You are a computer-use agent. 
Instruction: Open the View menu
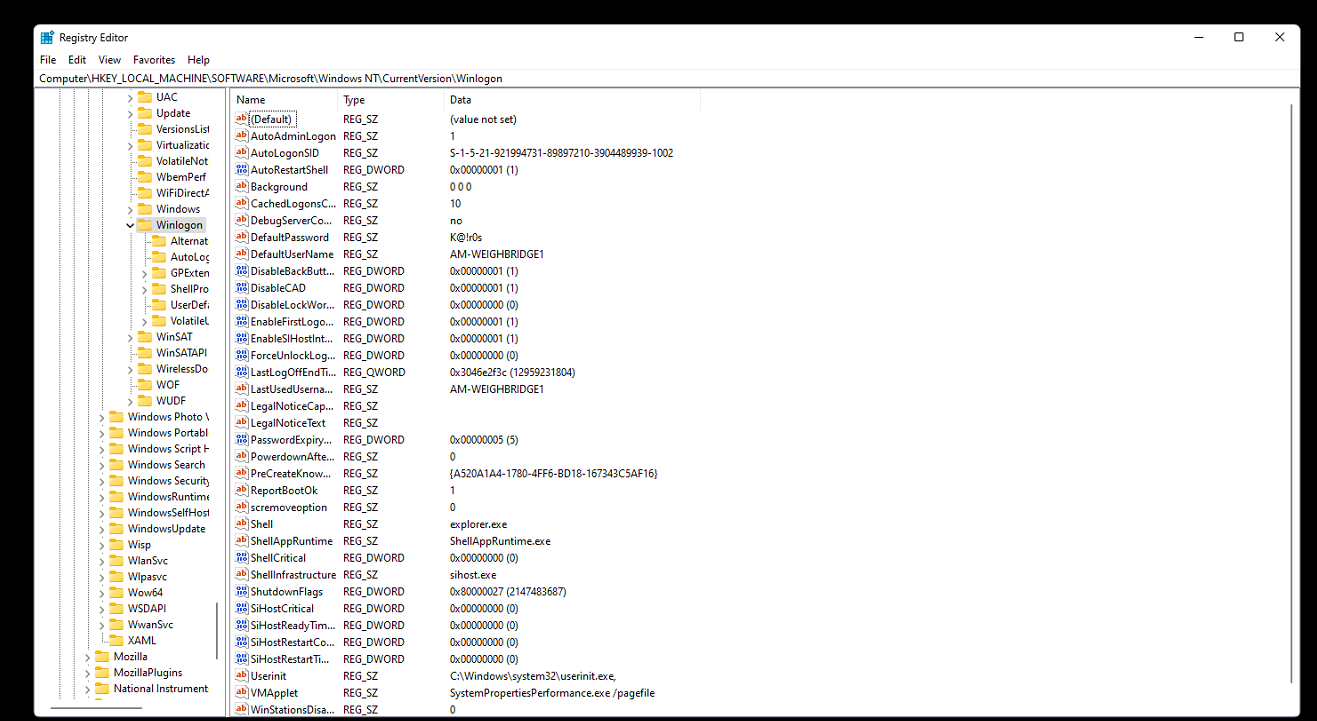coord(110,60)
